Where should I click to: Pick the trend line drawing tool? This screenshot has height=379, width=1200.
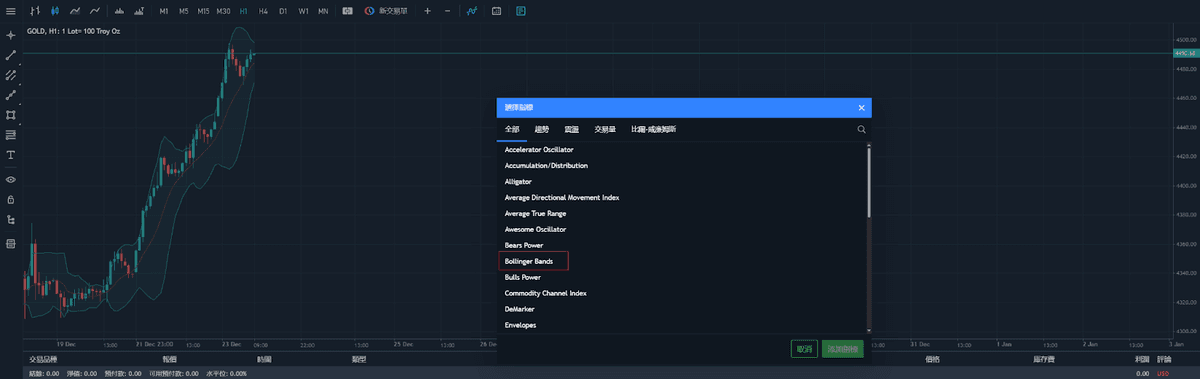click(11, 55)
